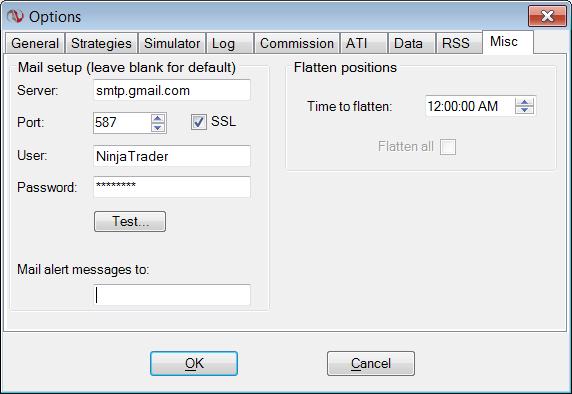
Task: Toggle the Flatten all checkbox
Action: [x=448, y=147]
